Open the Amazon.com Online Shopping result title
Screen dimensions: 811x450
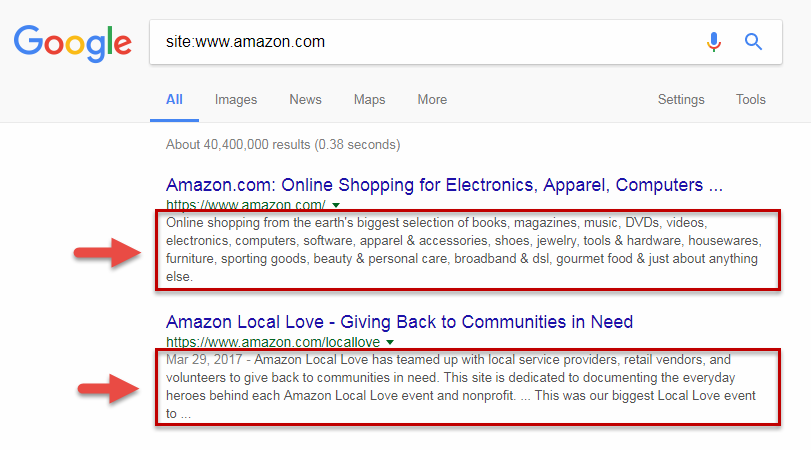pyautogui.click(x=444, y=185)
